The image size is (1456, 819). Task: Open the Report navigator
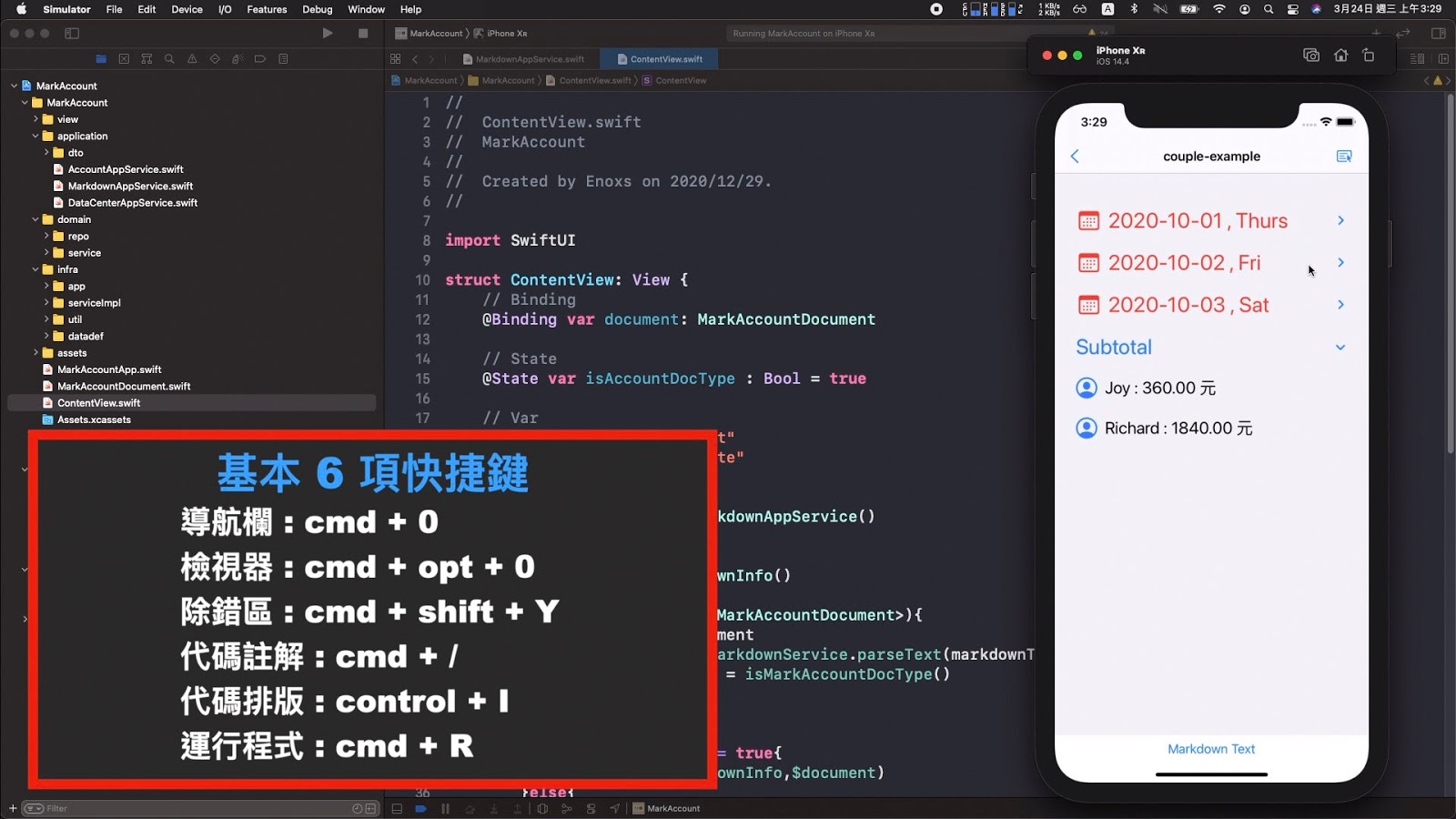[283, 59]
